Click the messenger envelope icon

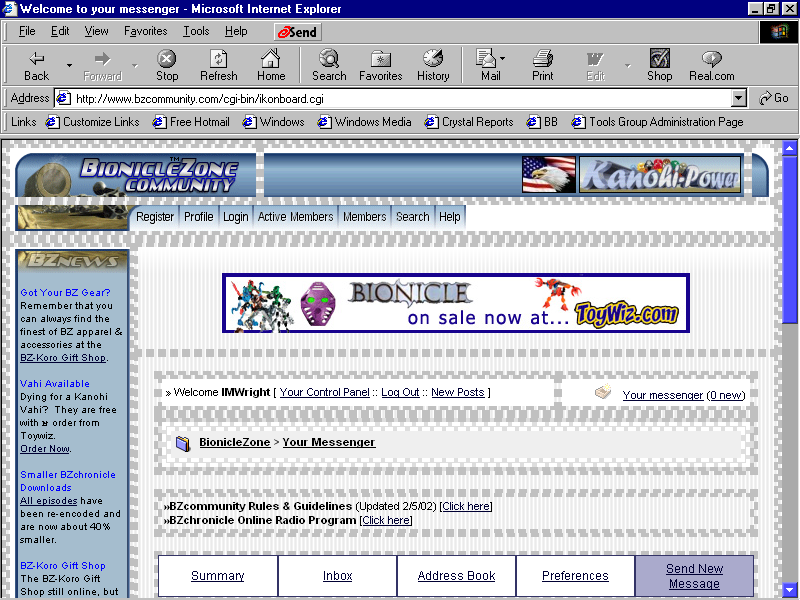point(602,393)
